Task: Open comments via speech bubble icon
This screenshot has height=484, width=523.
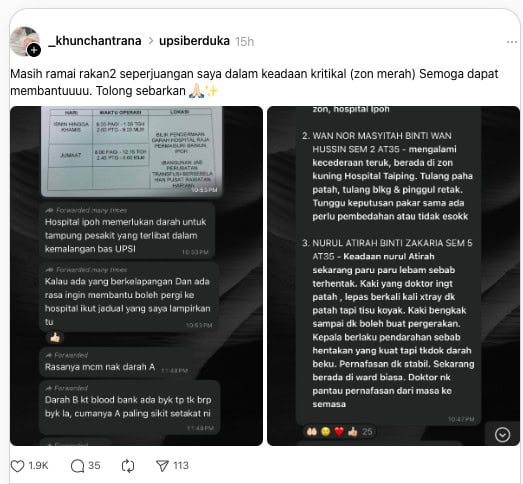Action: click(77, 466)
